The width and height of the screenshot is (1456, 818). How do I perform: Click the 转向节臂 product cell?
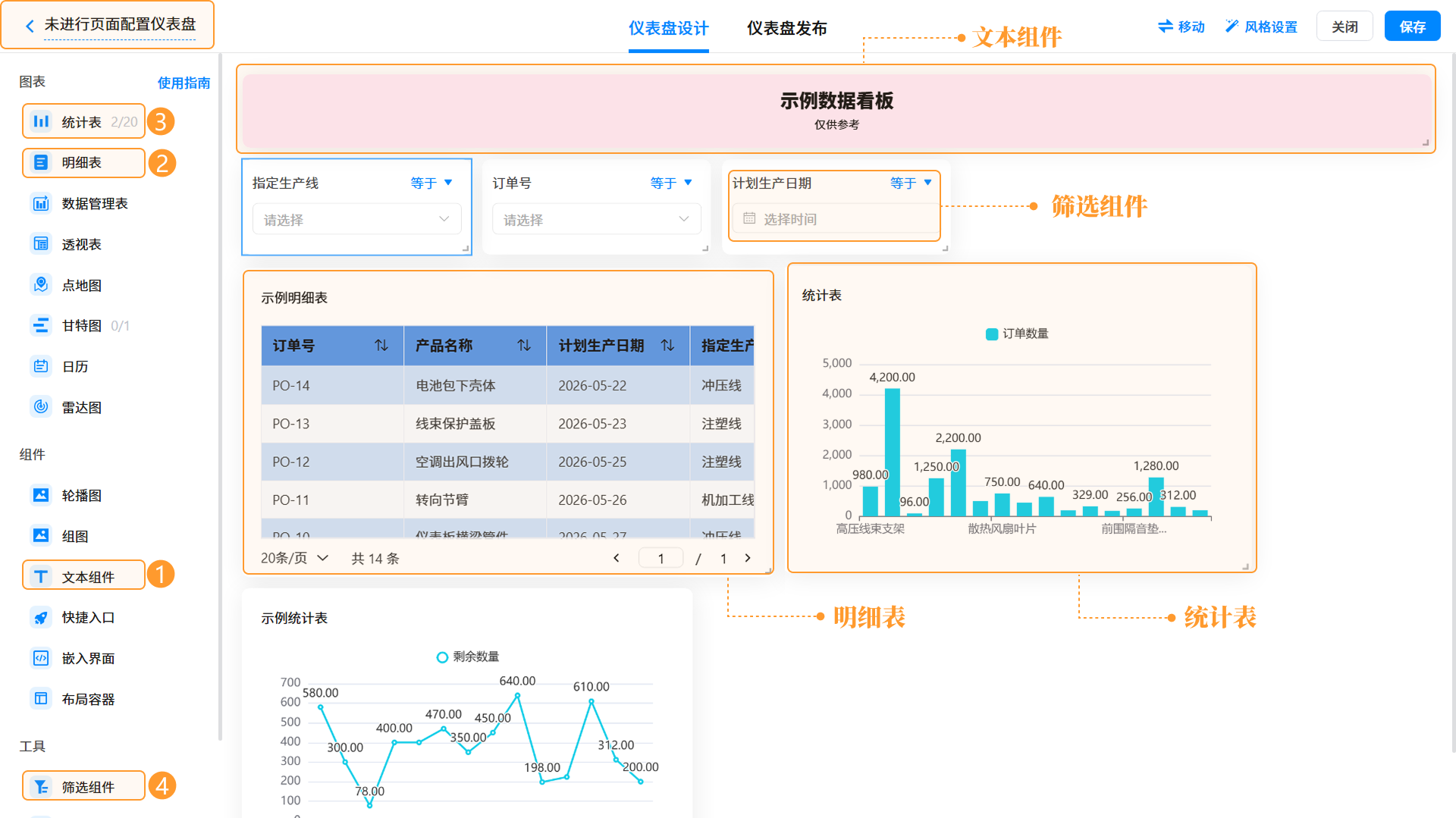(x=475, y=500)
